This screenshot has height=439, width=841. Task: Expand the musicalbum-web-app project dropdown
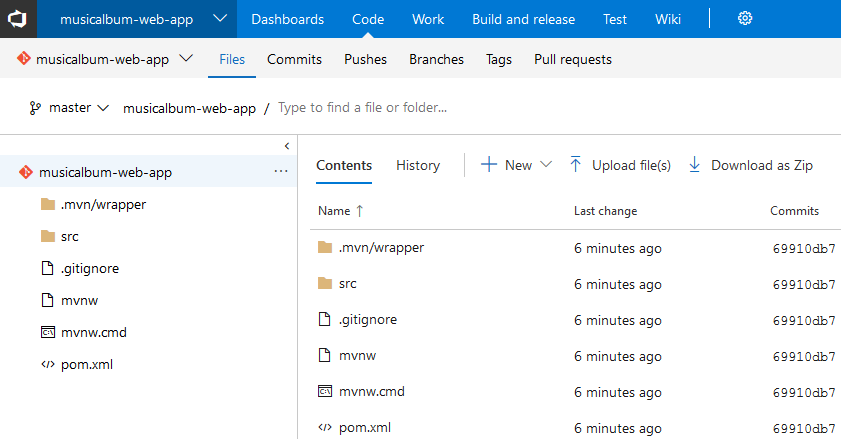tap(220, 19)
